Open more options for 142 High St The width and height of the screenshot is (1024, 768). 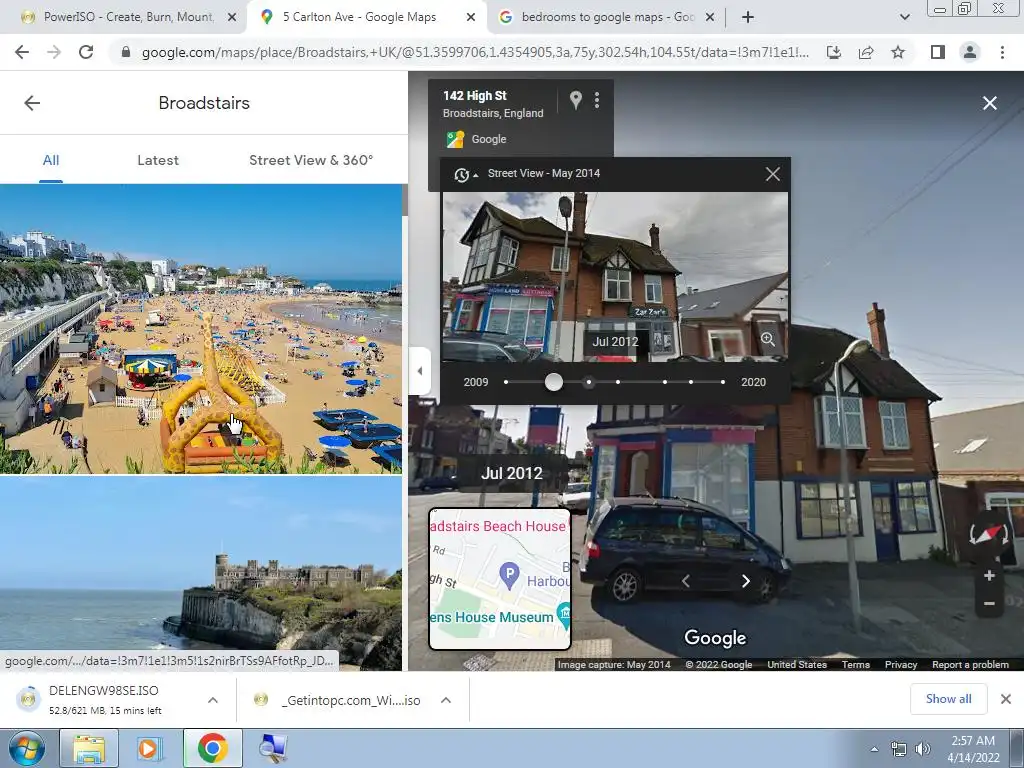point(597,100)
